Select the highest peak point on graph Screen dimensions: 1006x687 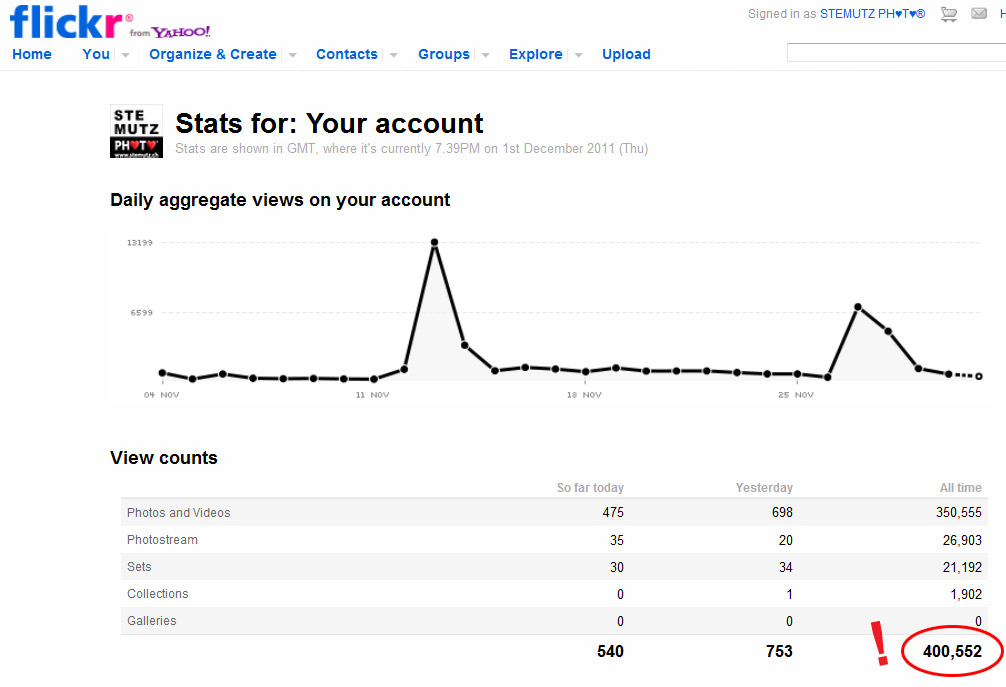click(x=434, y=242)
